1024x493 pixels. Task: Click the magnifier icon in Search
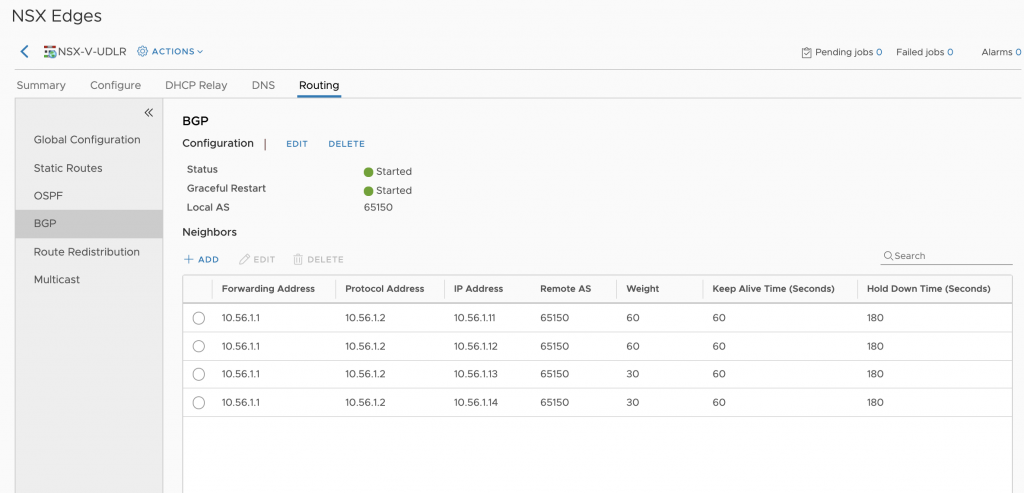coord(888,256)
